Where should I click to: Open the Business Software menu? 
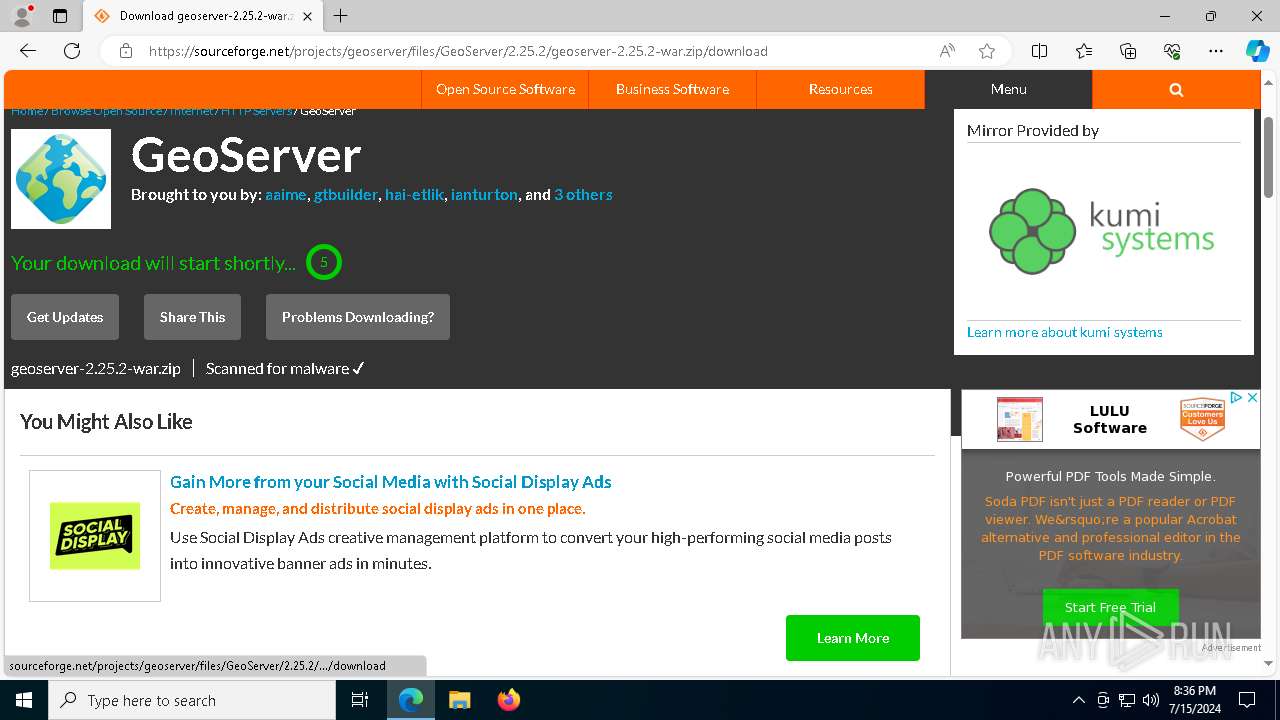pyautogui.click(x=672, y=89)
